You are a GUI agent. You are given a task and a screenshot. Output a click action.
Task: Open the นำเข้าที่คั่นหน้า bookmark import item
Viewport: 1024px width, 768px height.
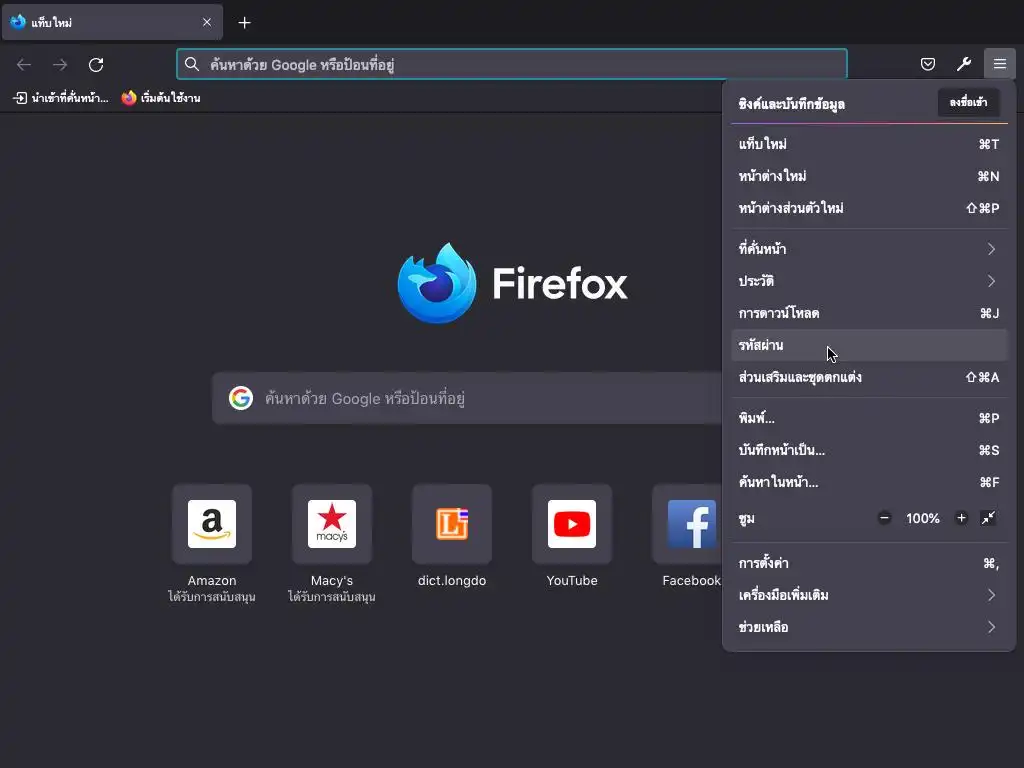click(61, 98)
